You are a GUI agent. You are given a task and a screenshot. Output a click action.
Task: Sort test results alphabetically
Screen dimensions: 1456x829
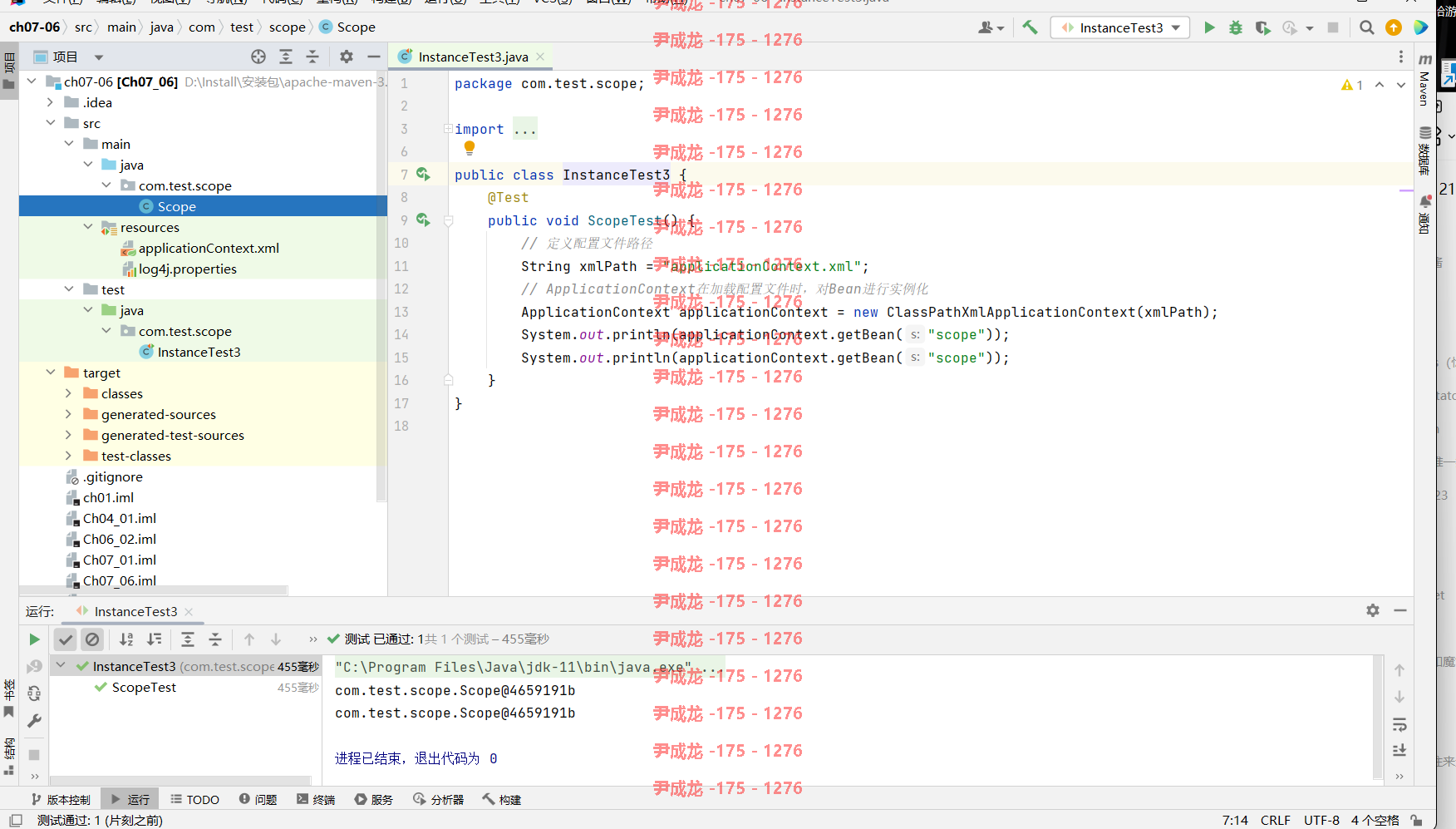(x=126, y=639)
